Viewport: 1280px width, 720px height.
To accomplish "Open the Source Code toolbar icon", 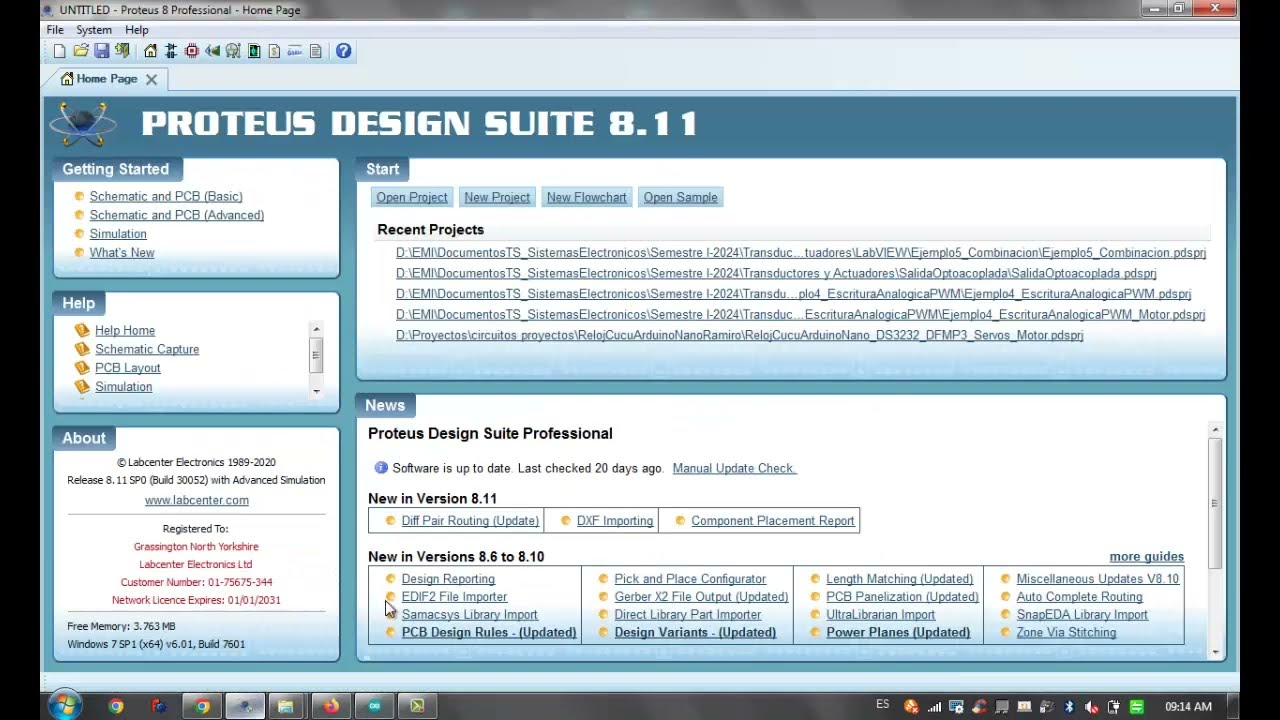I will [295, 51].
